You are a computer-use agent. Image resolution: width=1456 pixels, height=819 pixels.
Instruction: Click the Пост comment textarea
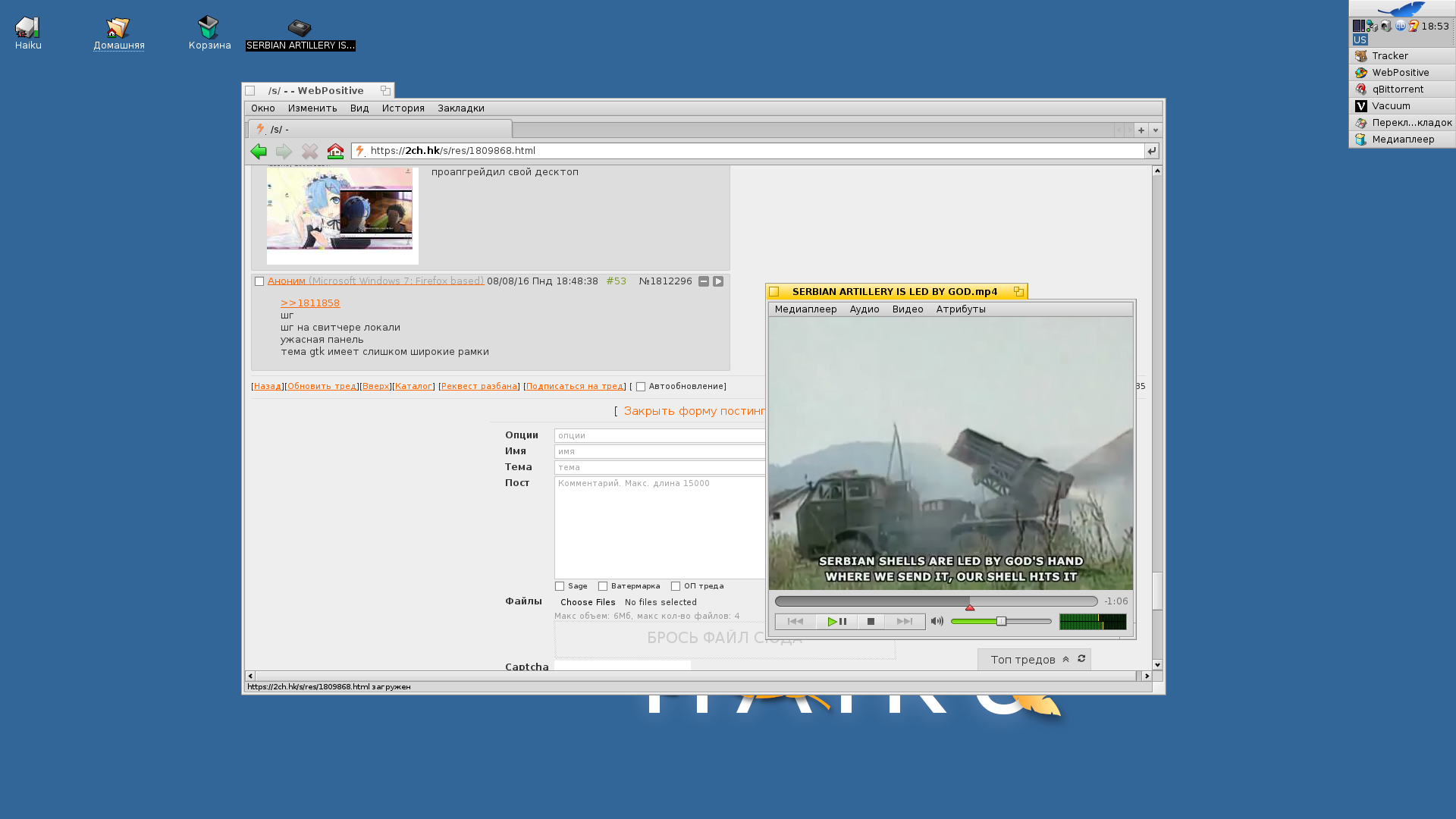[x=660, y=528]
